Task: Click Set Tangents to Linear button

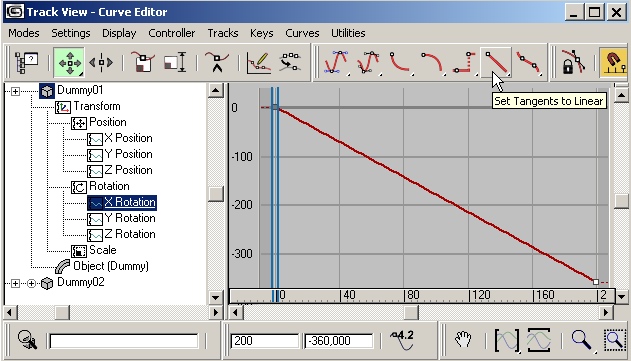Action: point(496,62)
